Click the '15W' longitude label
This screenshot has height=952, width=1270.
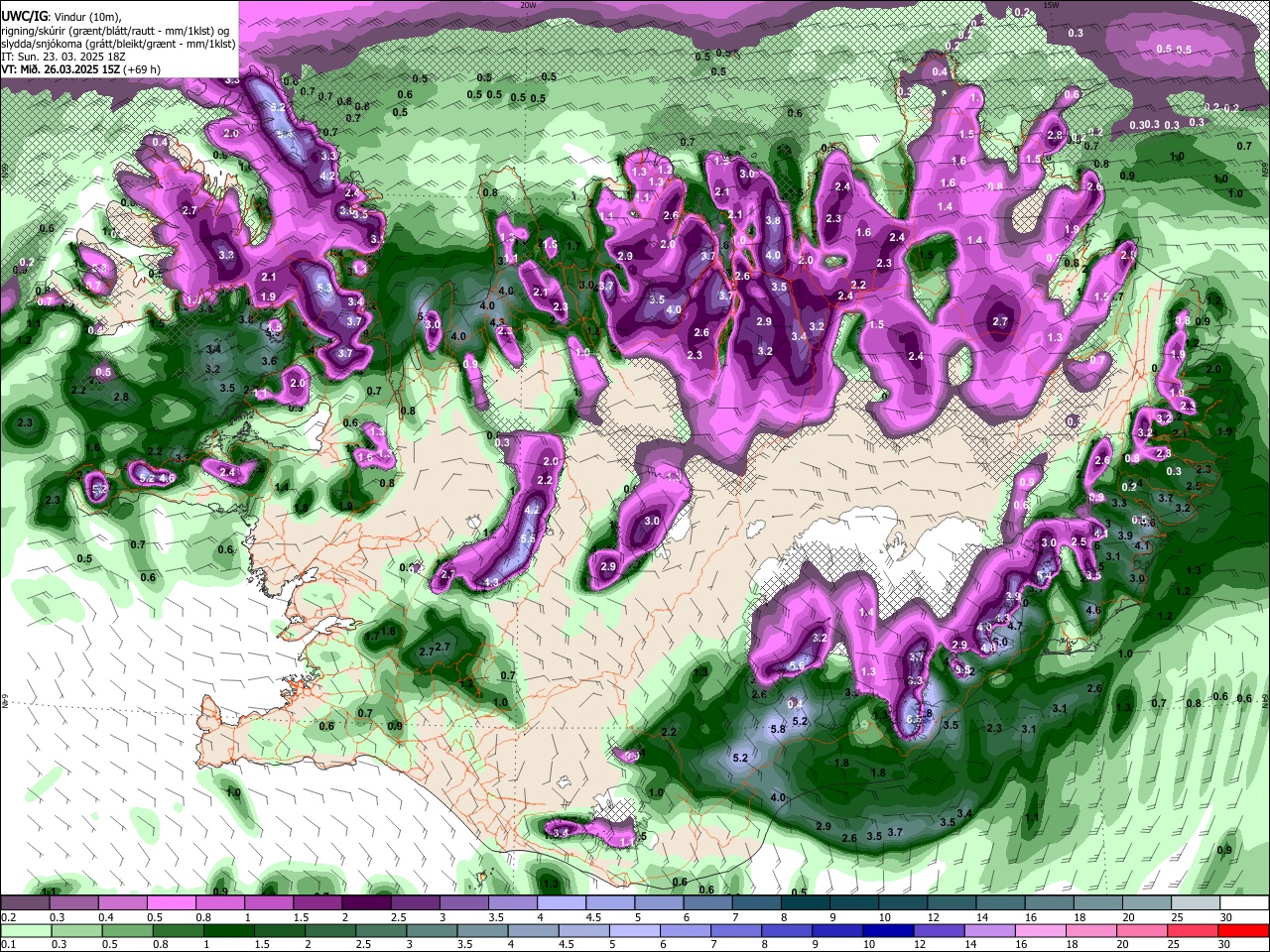click(x=1054, y=5)
